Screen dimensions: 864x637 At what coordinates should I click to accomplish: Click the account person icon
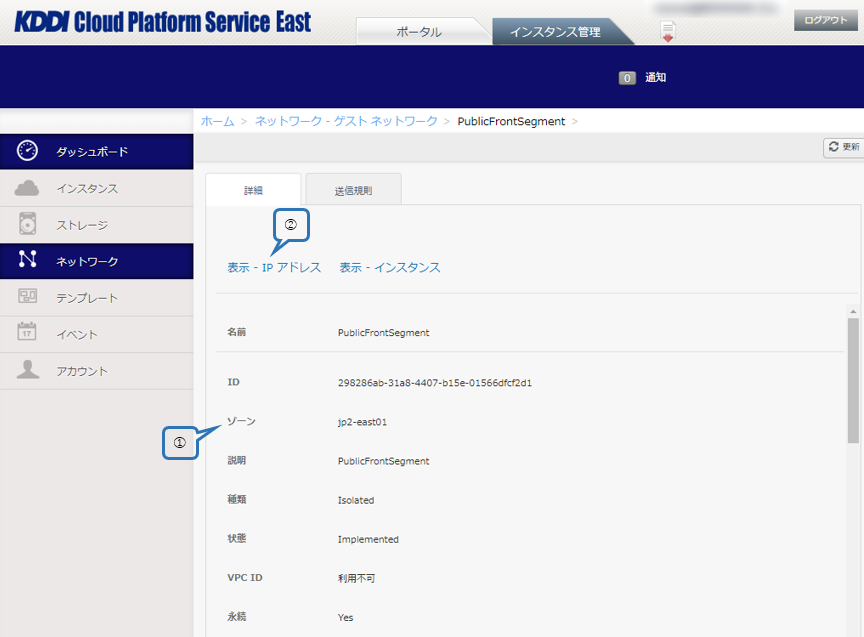point(27,369)
